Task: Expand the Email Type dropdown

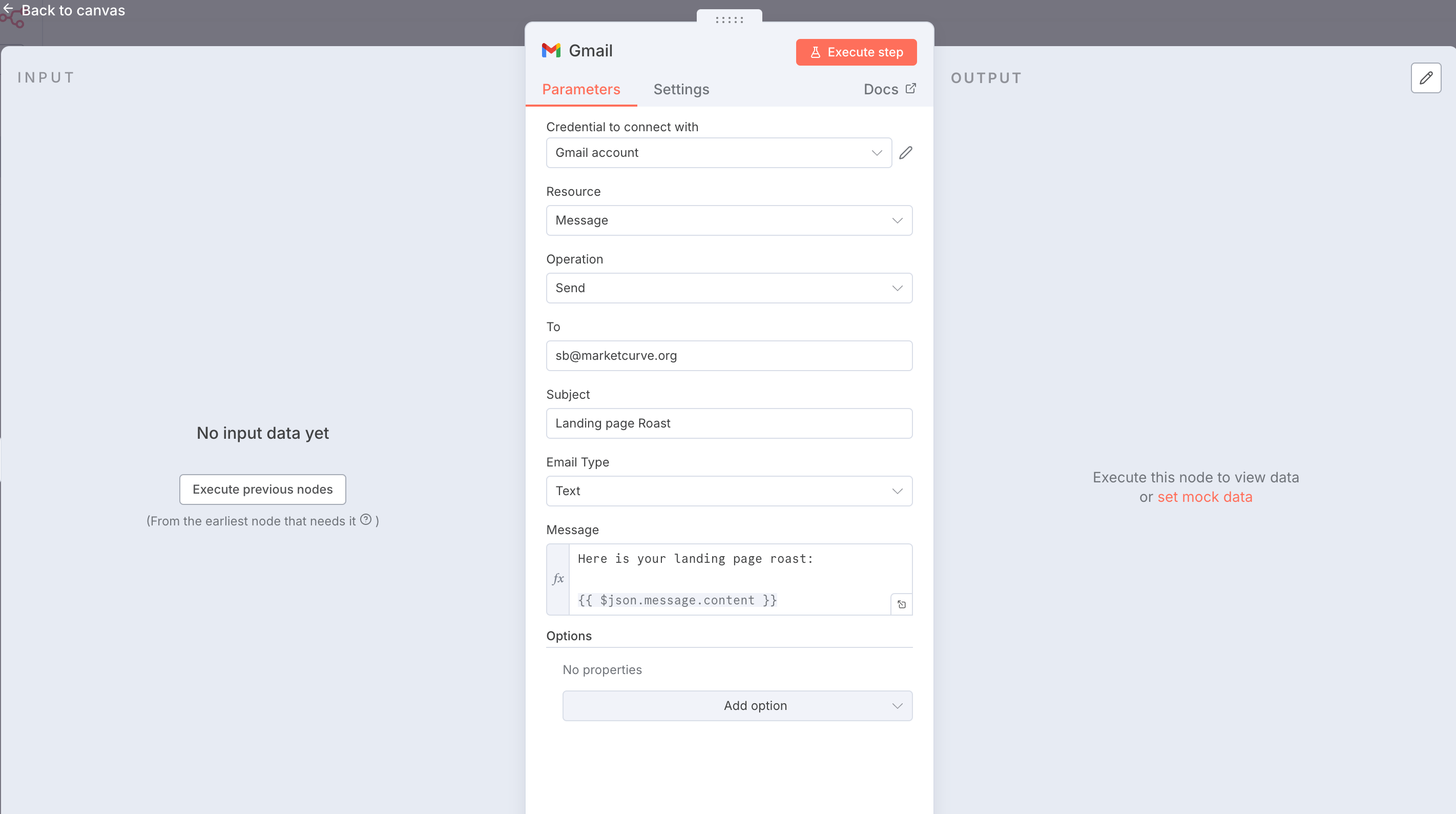Action: pos(729,491)
